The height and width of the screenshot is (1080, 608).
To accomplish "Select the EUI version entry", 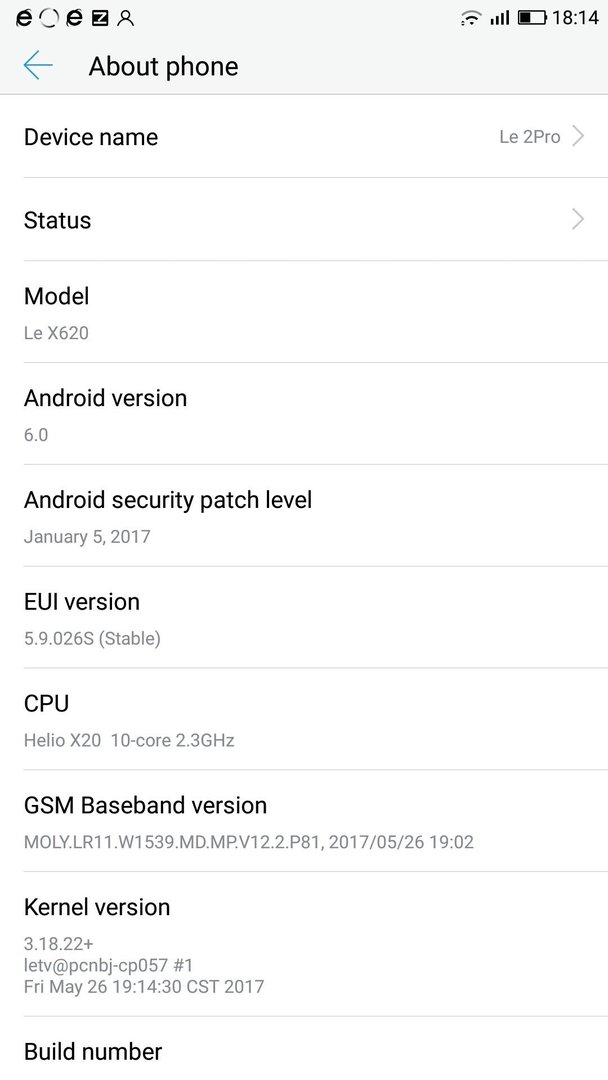I will 304,618.
